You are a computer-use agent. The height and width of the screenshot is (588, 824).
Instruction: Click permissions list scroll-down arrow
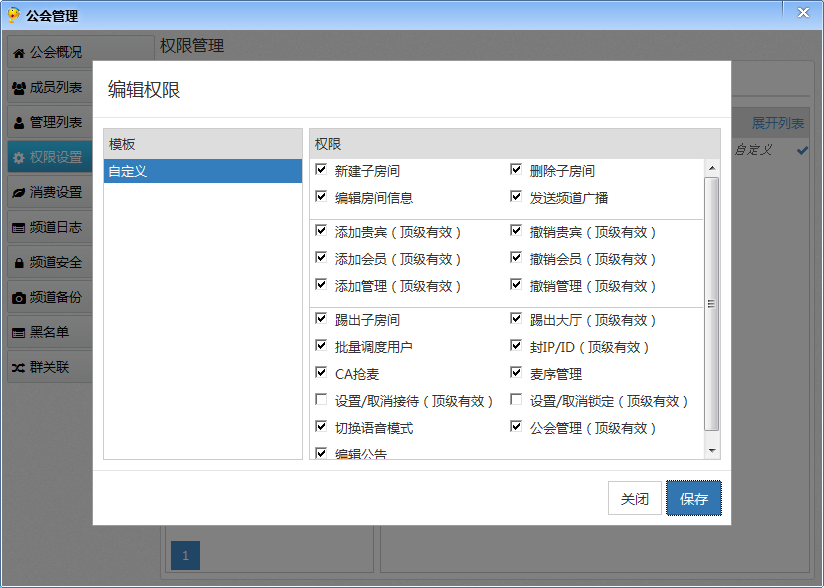click(x=712, y=451)
